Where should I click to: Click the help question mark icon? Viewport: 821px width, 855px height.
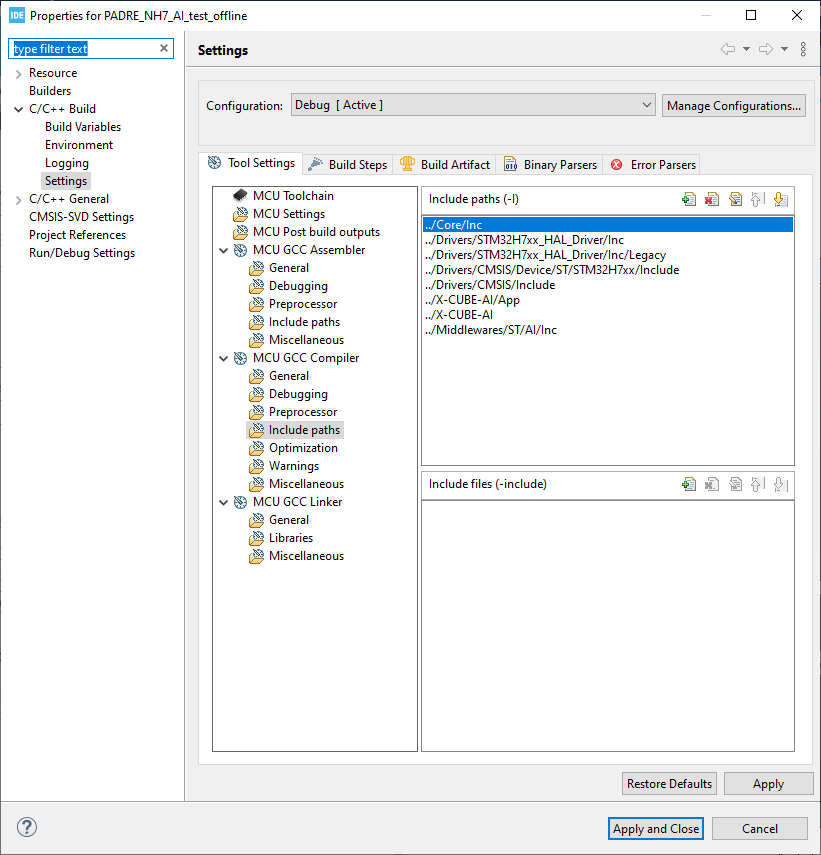27,827
